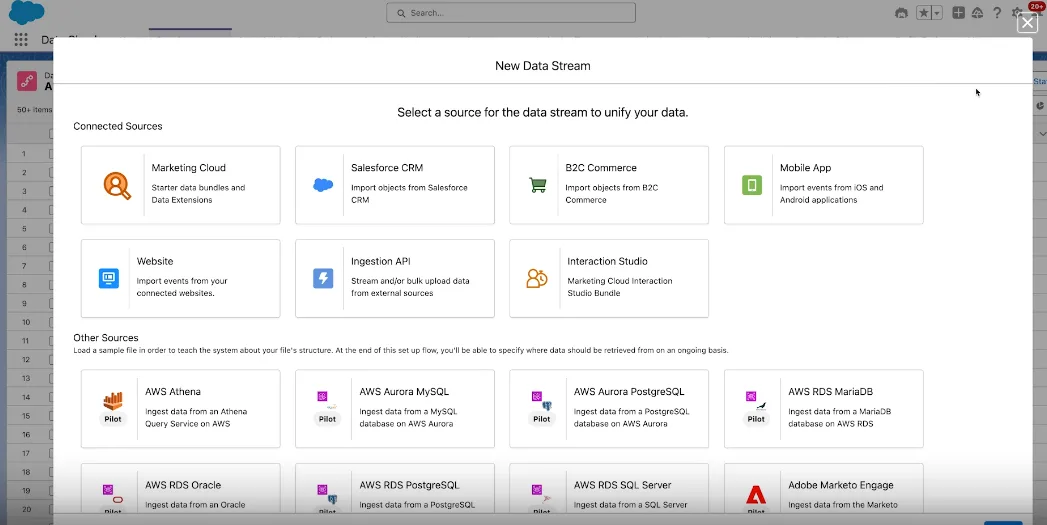Open the favorites list dropdown arrow
1047x525 pixels.
pyautogui.click(x=937, y=13)
